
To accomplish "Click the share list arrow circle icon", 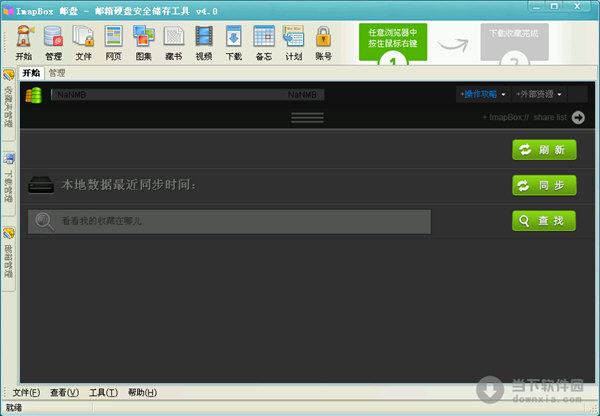I will [x=578, y=117].
